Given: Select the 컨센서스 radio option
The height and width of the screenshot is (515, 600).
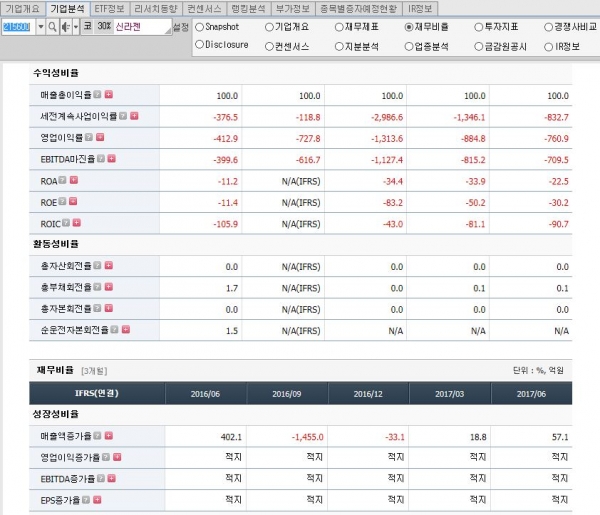Looking at the screenshot, I should pos(269,47).
